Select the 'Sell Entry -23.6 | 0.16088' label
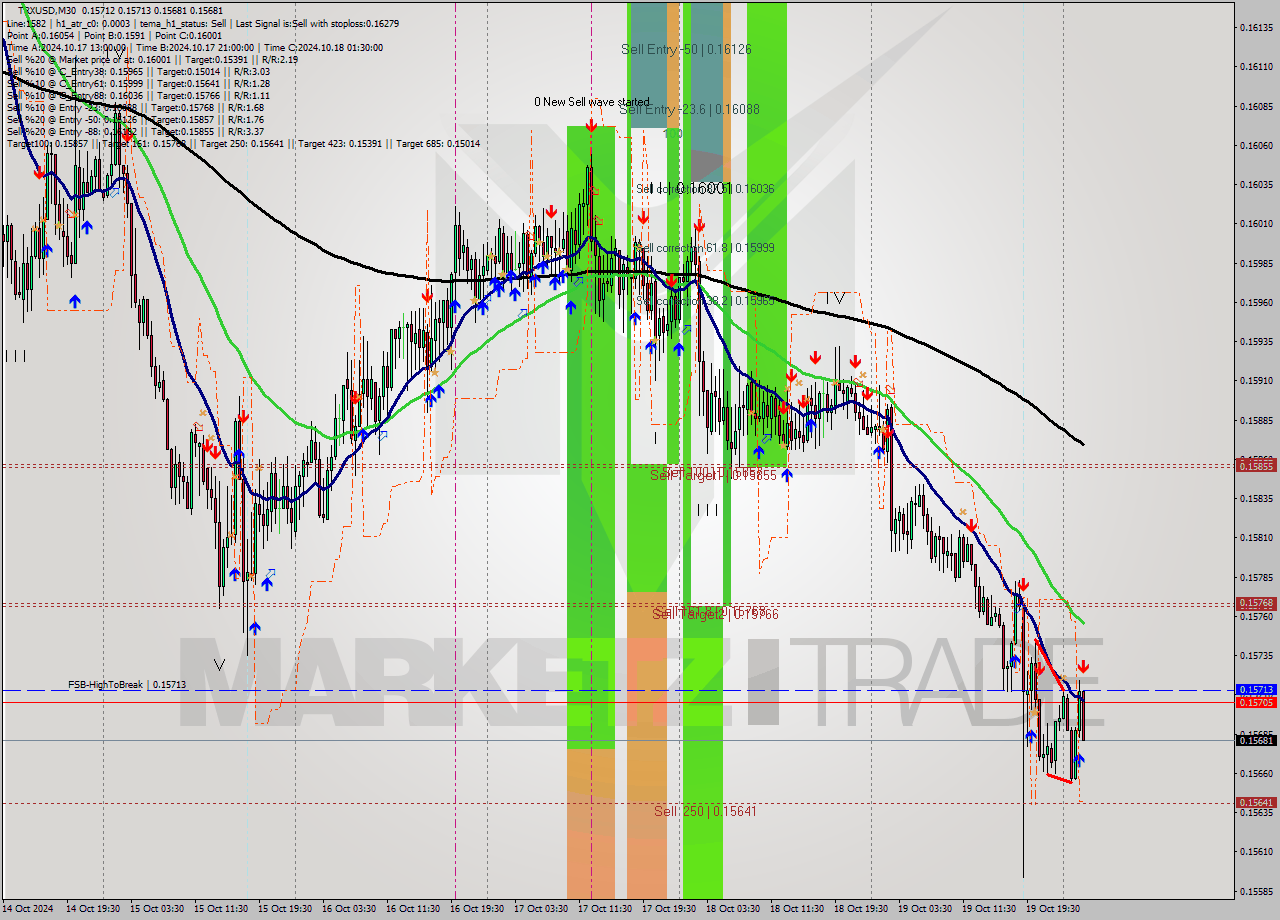Screen dimensions: 1280x920 (x=689, y=110)
